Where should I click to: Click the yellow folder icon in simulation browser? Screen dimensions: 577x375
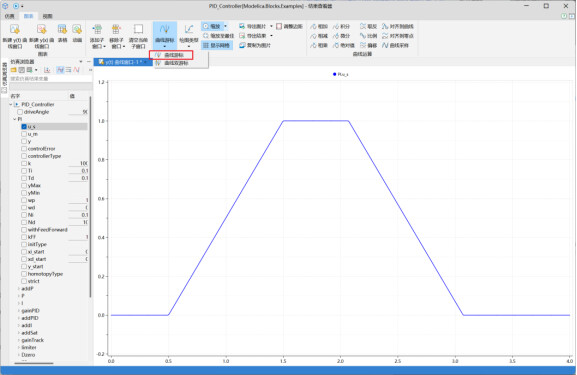14,70
